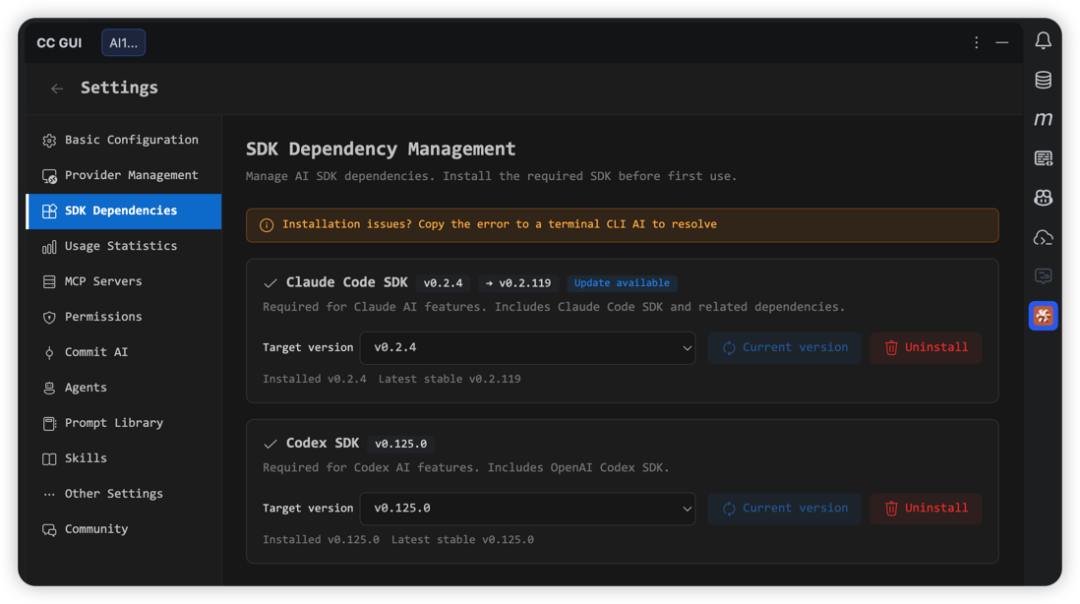Go to Provider Management section

(x=124, y=176)
